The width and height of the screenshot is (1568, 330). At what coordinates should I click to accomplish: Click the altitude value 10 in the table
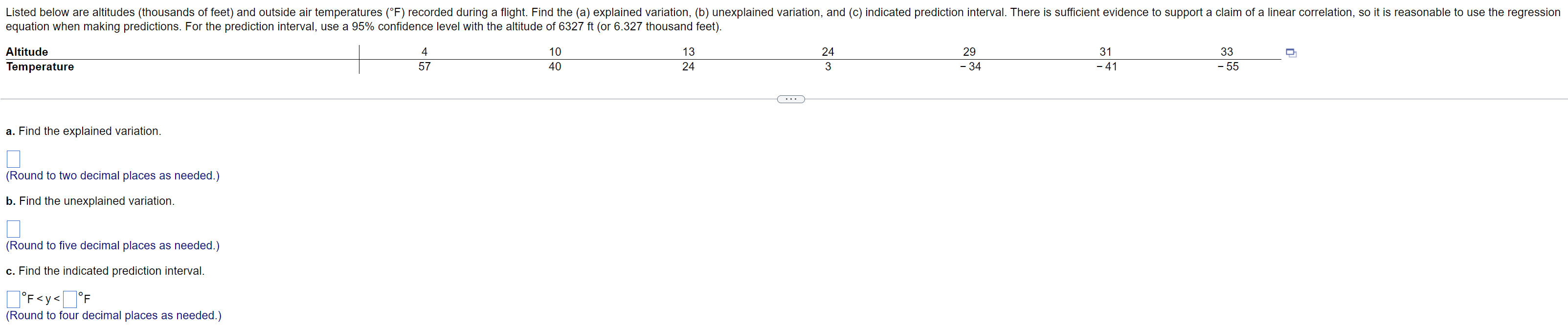click(555, 52)
